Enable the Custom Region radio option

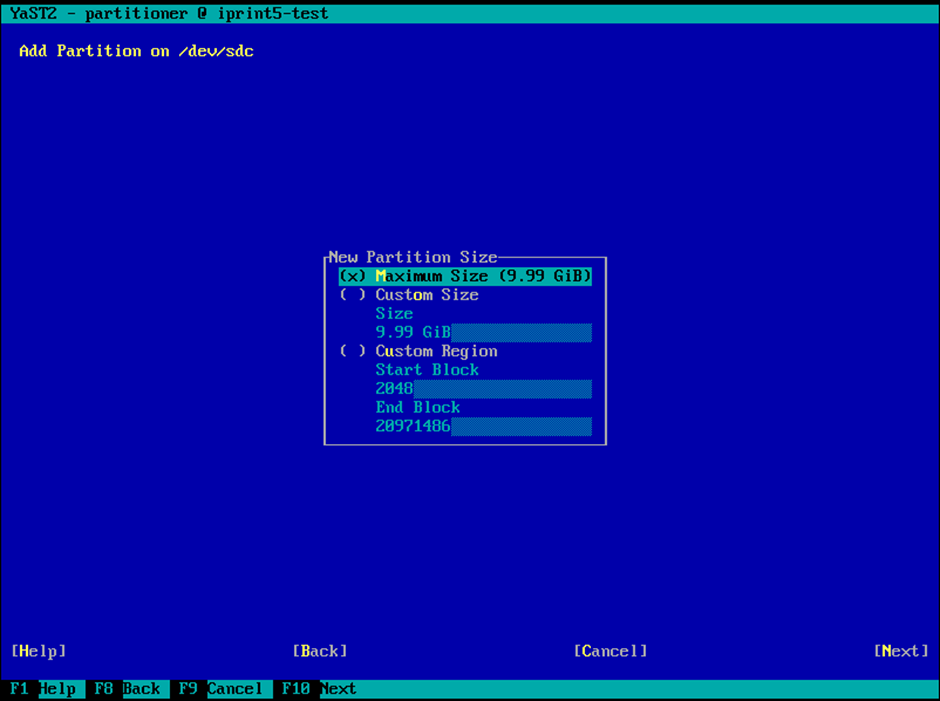[x=418, y=351]
